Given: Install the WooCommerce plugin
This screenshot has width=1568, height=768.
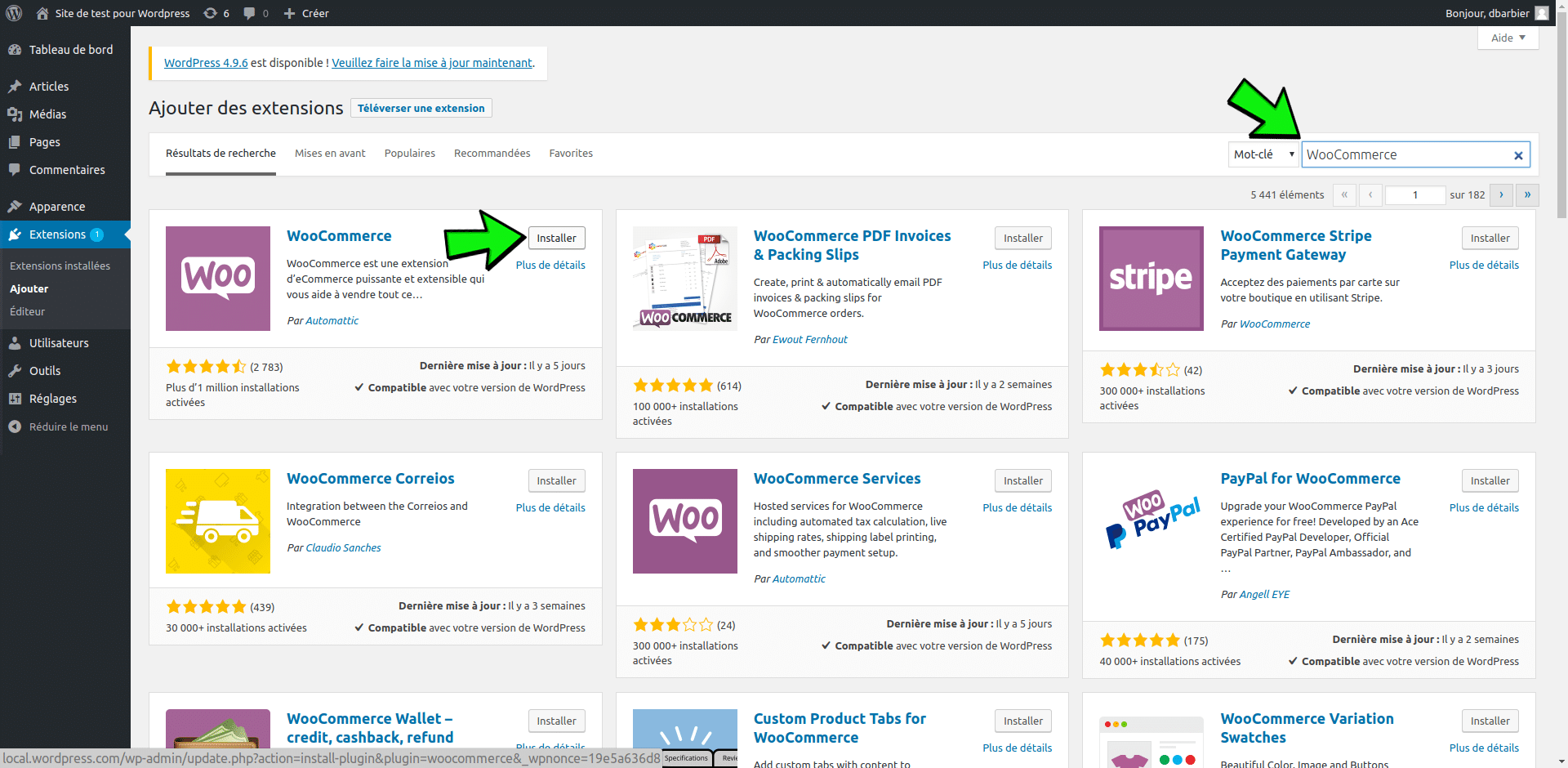Looking at the screenshot, I should [x=556, y=239].
